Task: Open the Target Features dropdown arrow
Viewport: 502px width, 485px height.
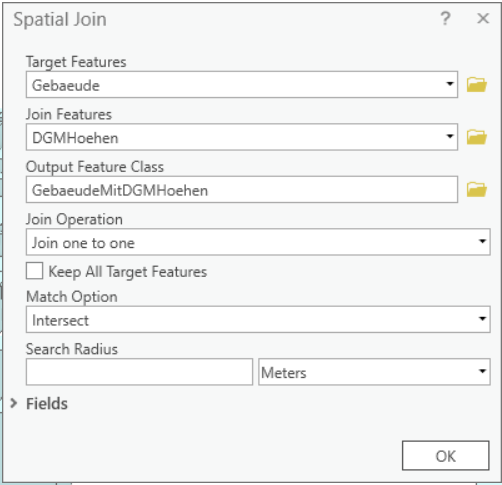Action: click(x=450, y=84)
